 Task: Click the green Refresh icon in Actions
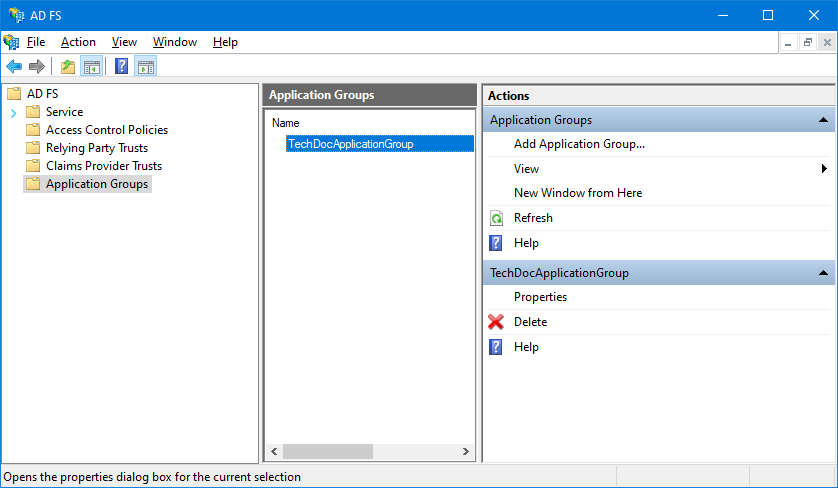pyautogui.click(x=496, y=218)
